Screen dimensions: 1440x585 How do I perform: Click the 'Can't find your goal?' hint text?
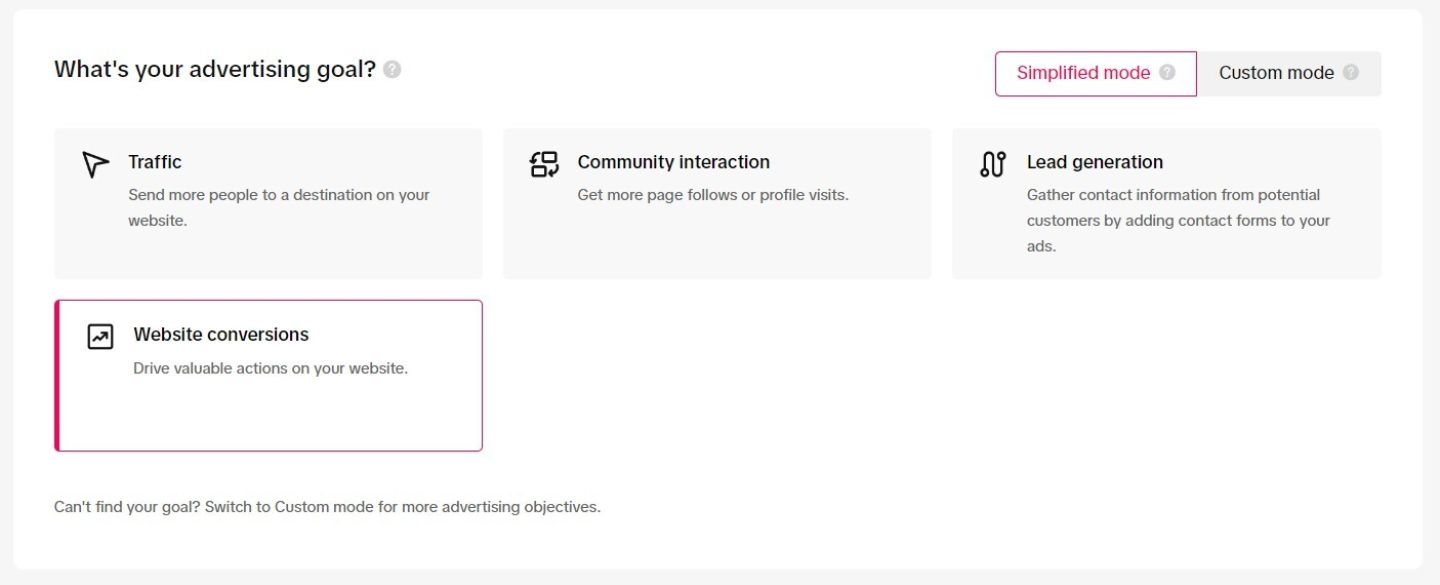(x=327, y=507)
